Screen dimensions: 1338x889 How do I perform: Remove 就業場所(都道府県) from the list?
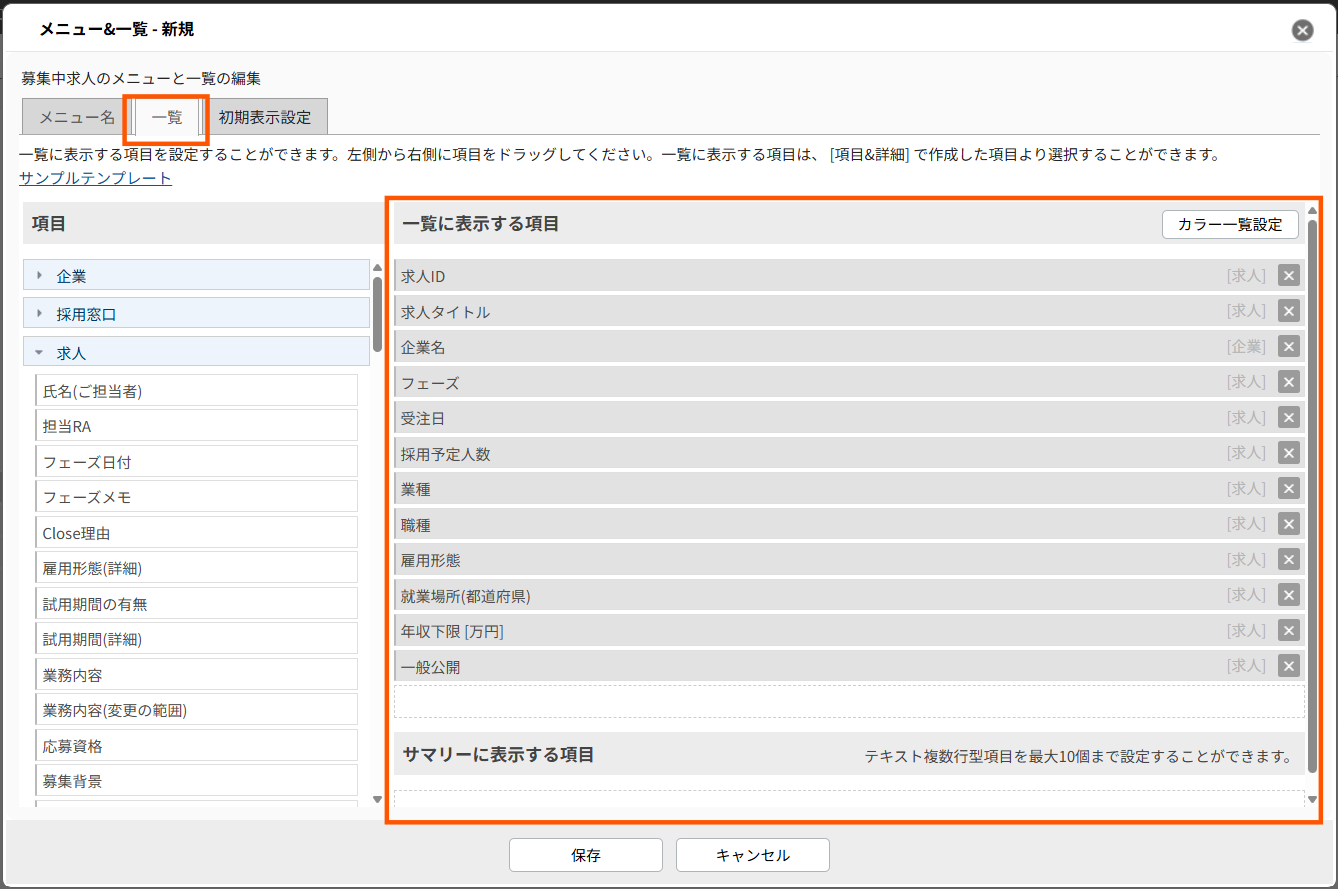1289,595
